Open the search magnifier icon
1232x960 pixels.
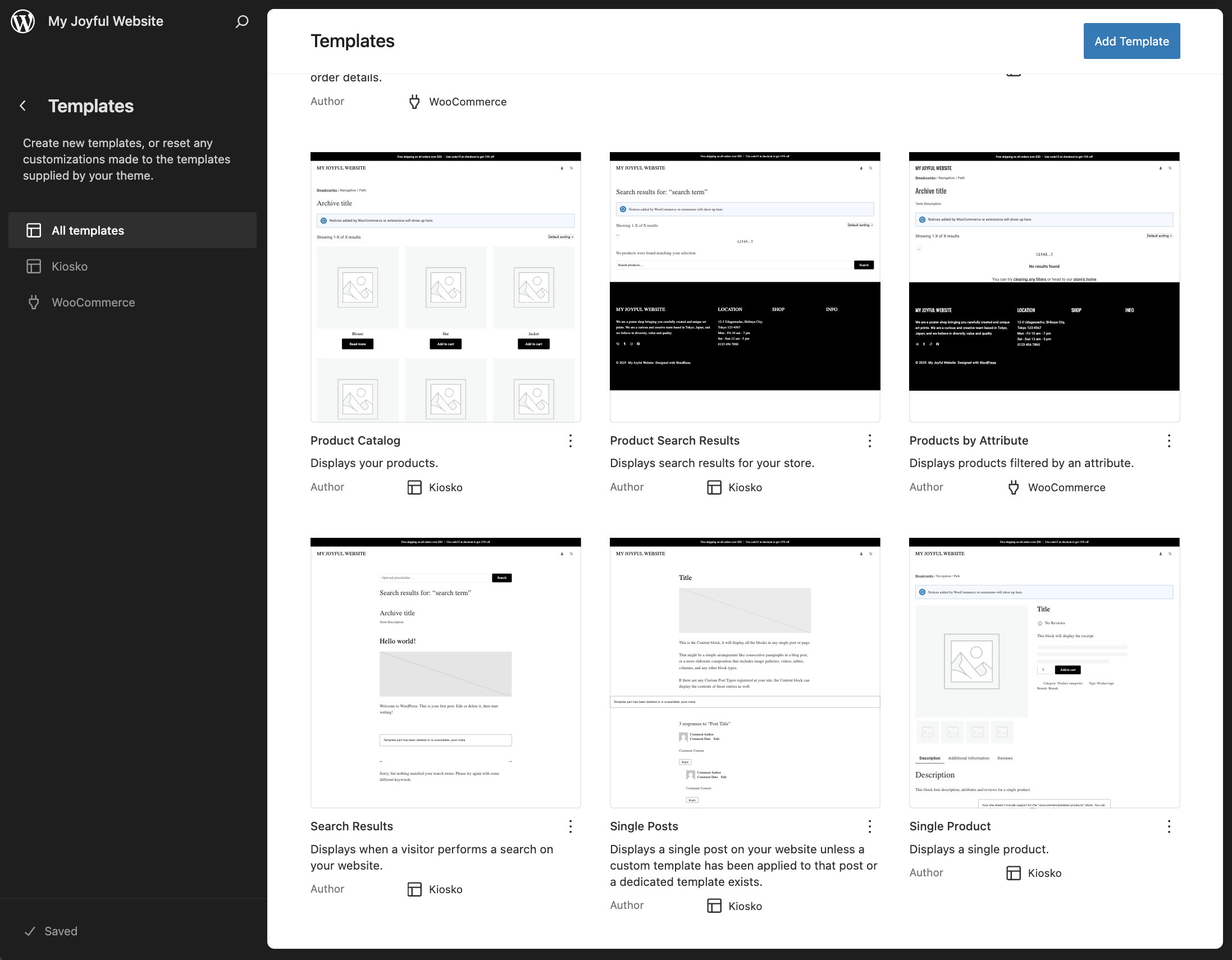point(242,21)
